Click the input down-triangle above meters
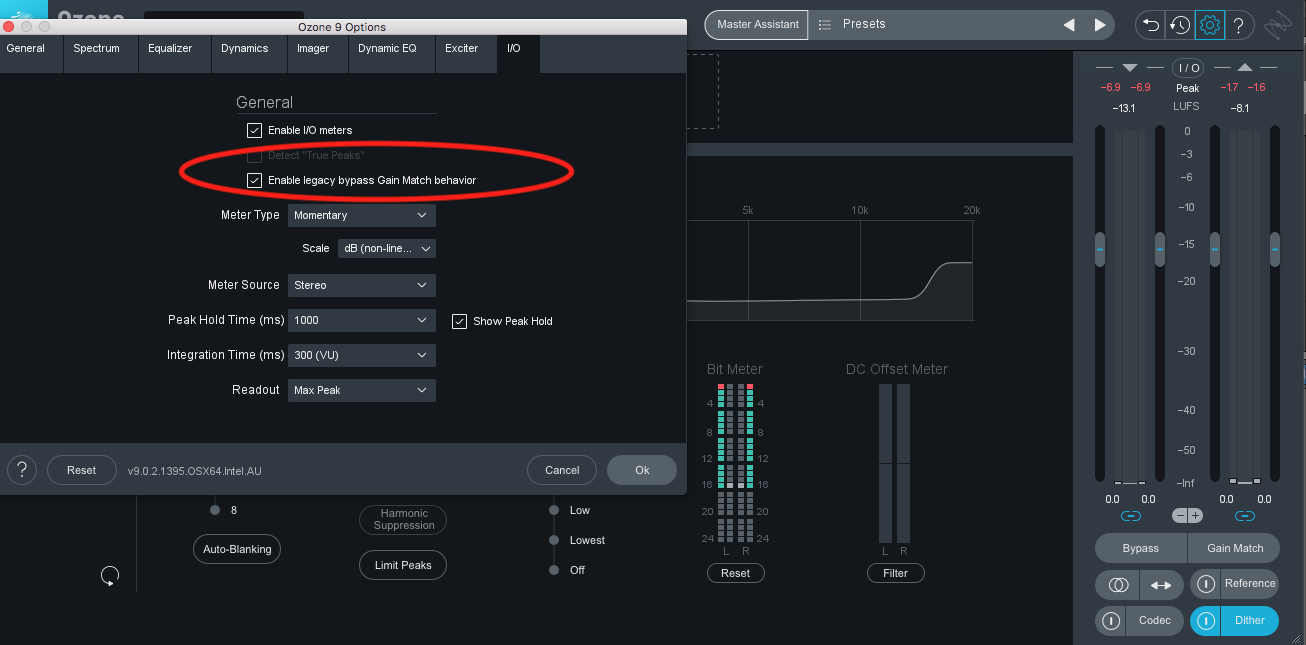This screenshot has height=645, width=1306. [1130, 68]
